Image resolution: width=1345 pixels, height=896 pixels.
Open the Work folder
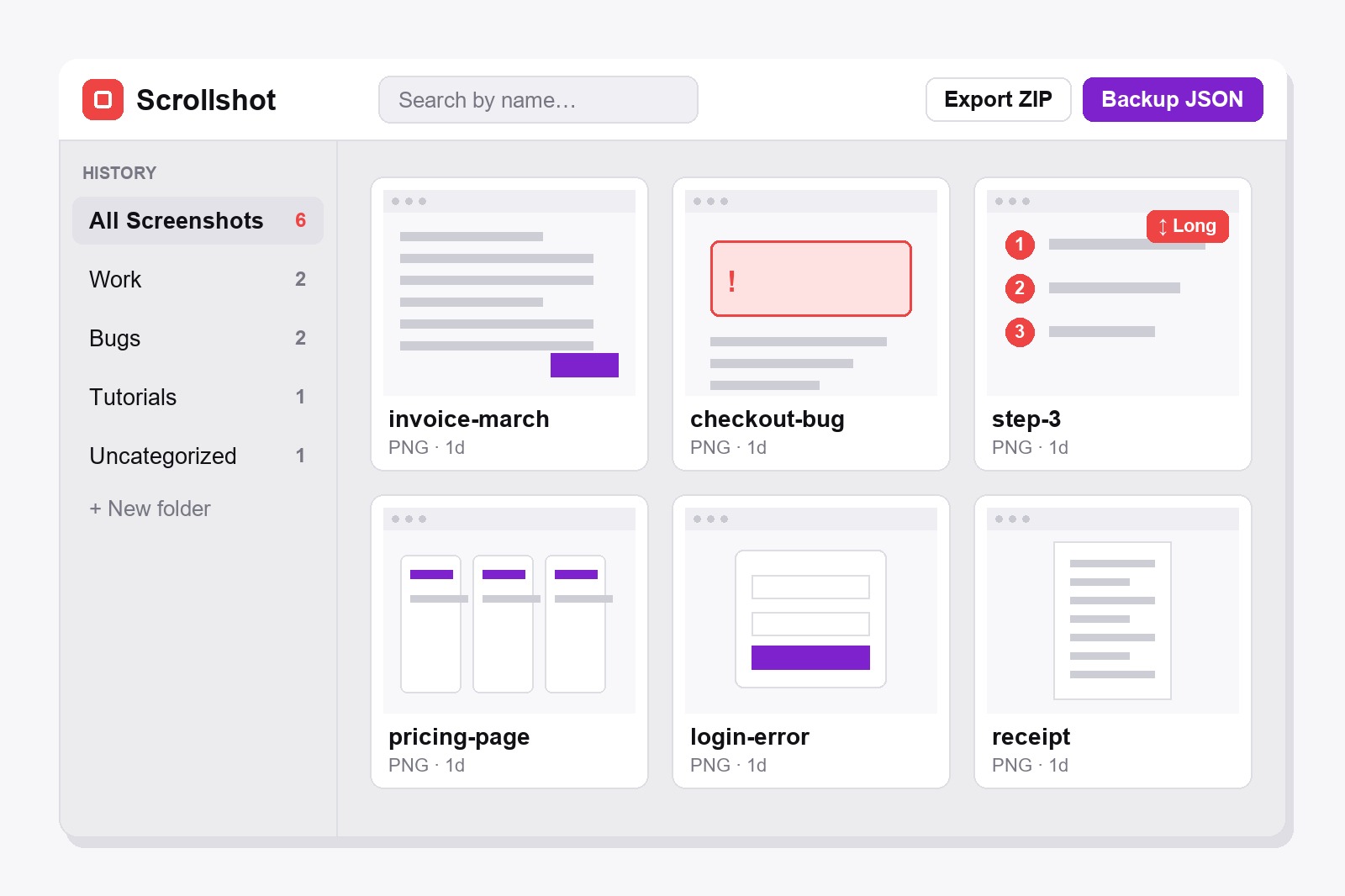[x=198, y=279]
